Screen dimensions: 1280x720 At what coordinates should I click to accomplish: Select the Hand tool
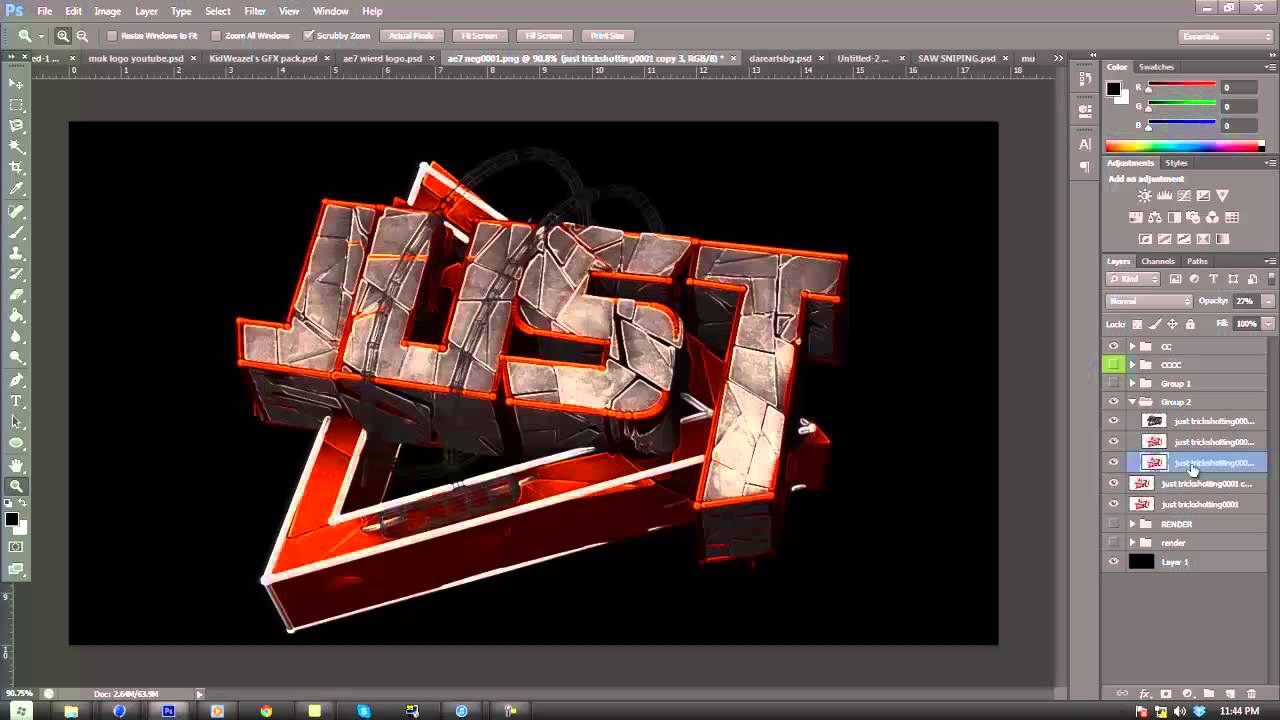pos(16,465)
